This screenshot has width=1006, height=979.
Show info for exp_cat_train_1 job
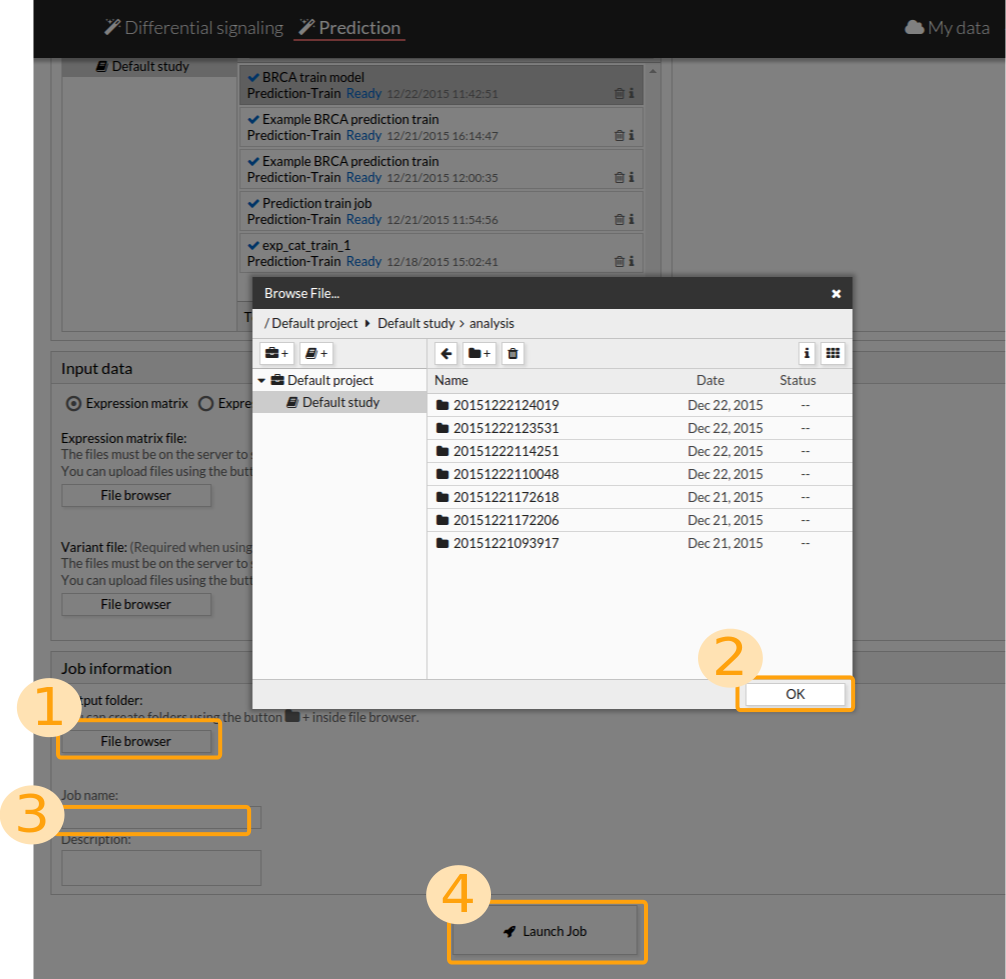[631, 262]
